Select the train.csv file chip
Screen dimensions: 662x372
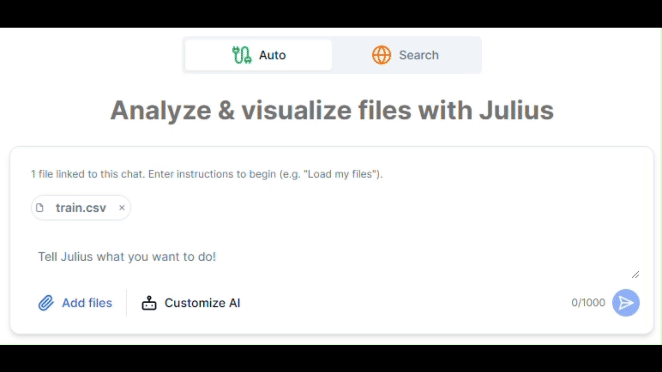coord(81,208)
